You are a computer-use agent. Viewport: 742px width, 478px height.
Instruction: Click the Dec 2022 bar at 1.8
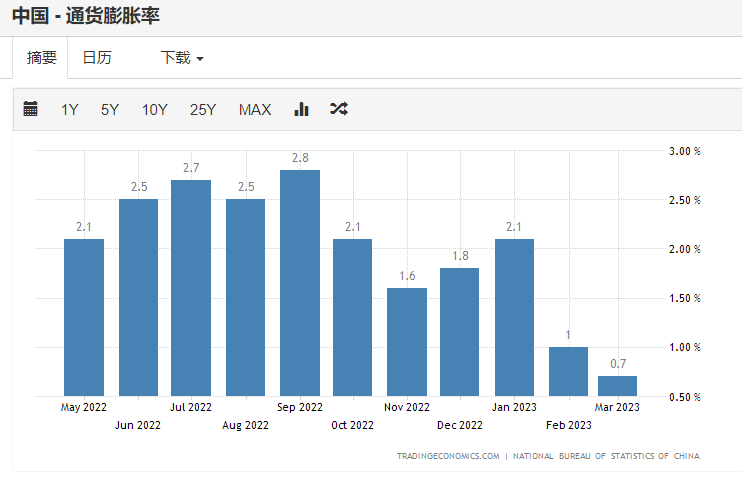click(x=459, y=332)
